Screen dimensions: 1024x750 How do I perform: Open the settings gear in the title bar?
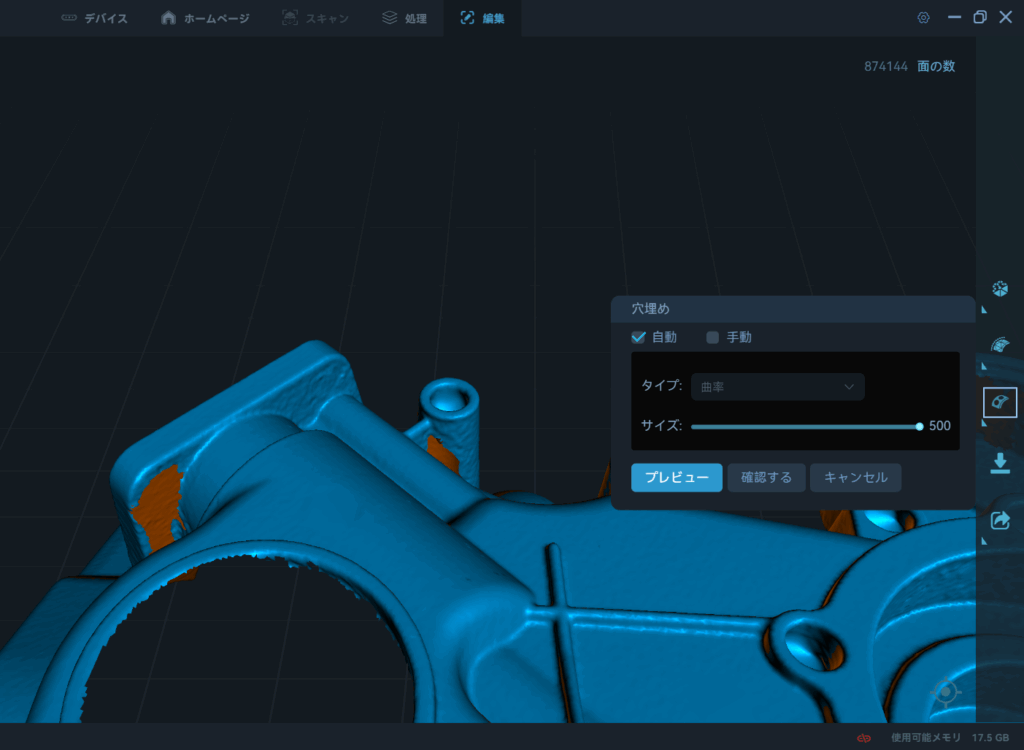click(923, 18)
